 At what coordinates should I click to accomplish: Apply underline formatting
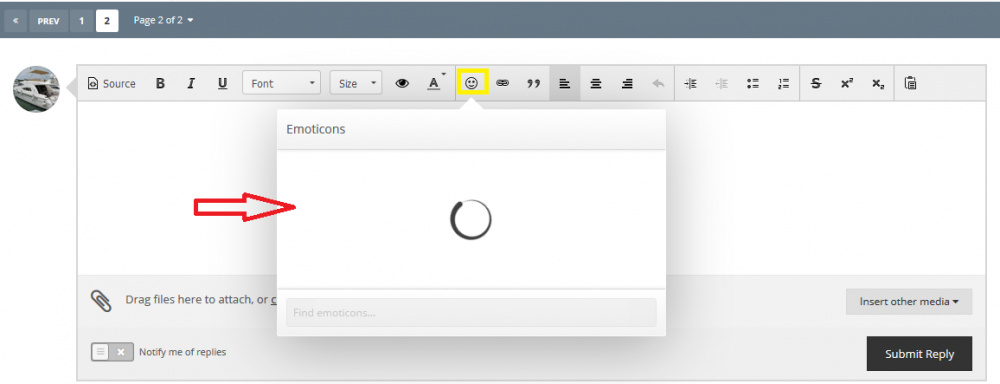click(x=222, y=84)
